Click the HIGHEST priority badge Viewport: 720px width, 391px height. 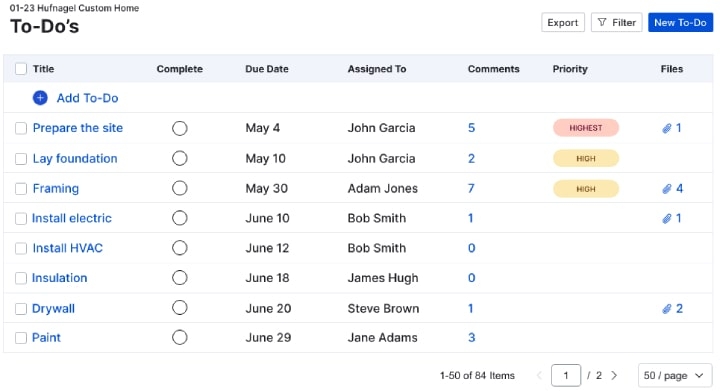[586, 128]
